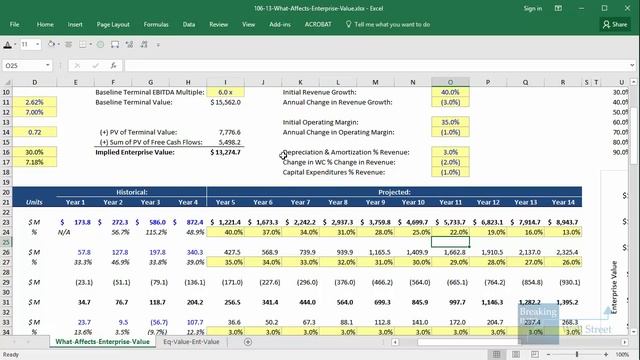Select cell with Baseline Terminal EBITDA Multiple 6.0 x
640x360 pixels.
click(x=225, y=92)
